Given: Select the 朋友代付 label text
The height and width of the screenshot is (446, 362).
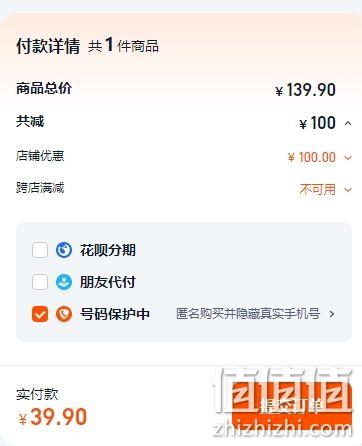Looking at the screenshot, I should point(108,282).
